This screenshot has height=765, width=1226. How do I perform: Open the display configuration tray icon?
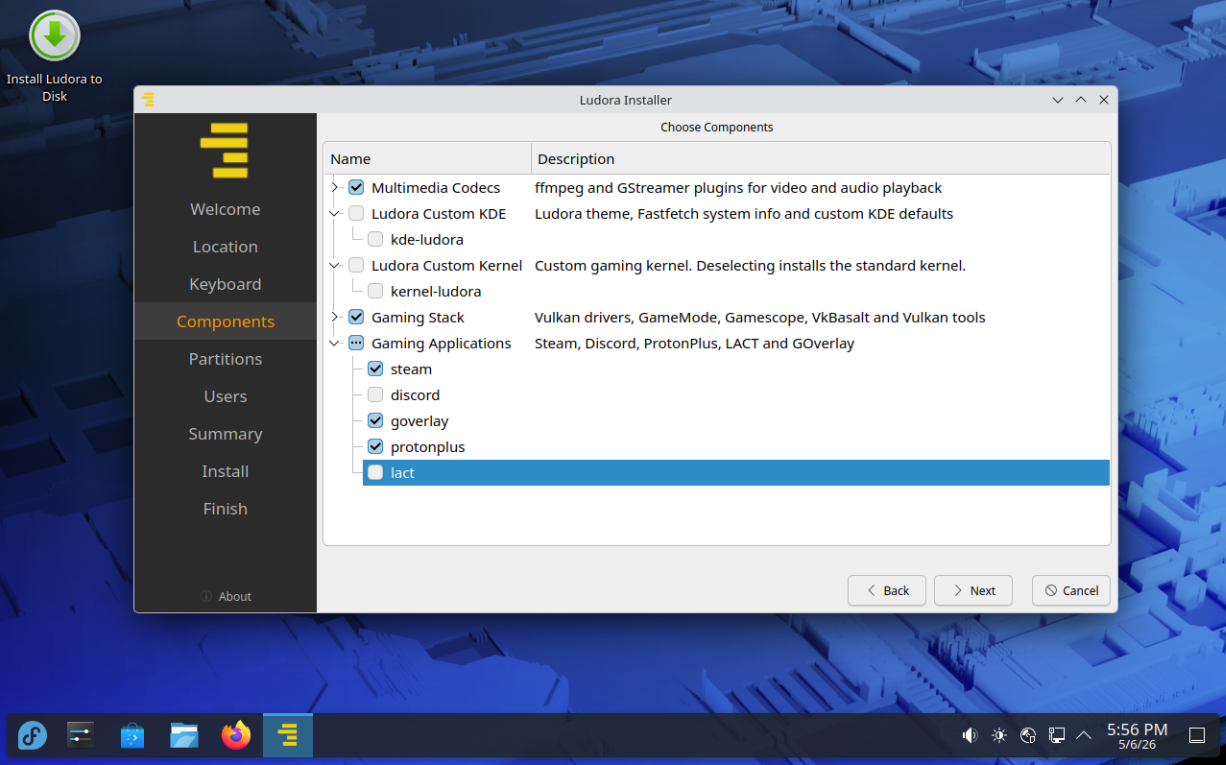click(1056, 736)
